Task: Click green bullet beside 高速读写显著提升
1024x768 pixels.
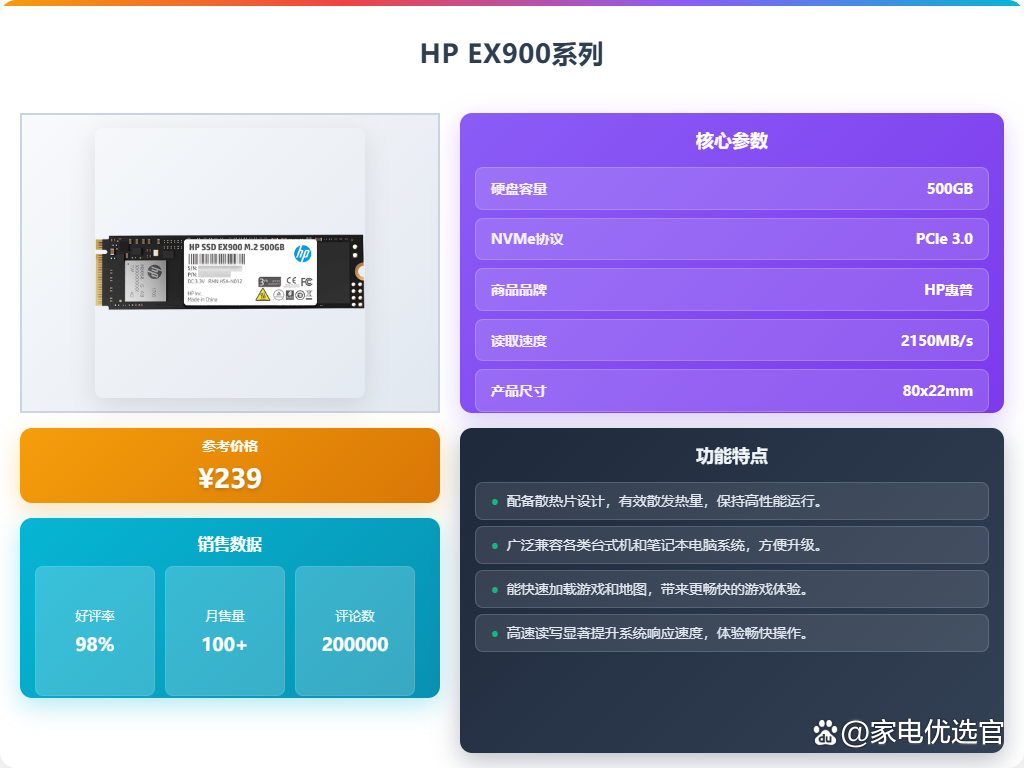Action: click(495, 633)
